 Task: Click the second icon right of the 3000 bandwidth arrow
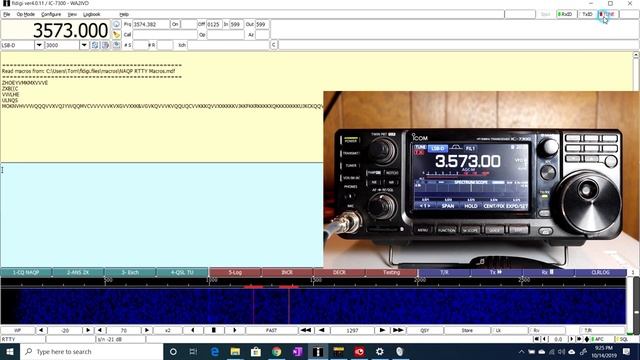105,45
